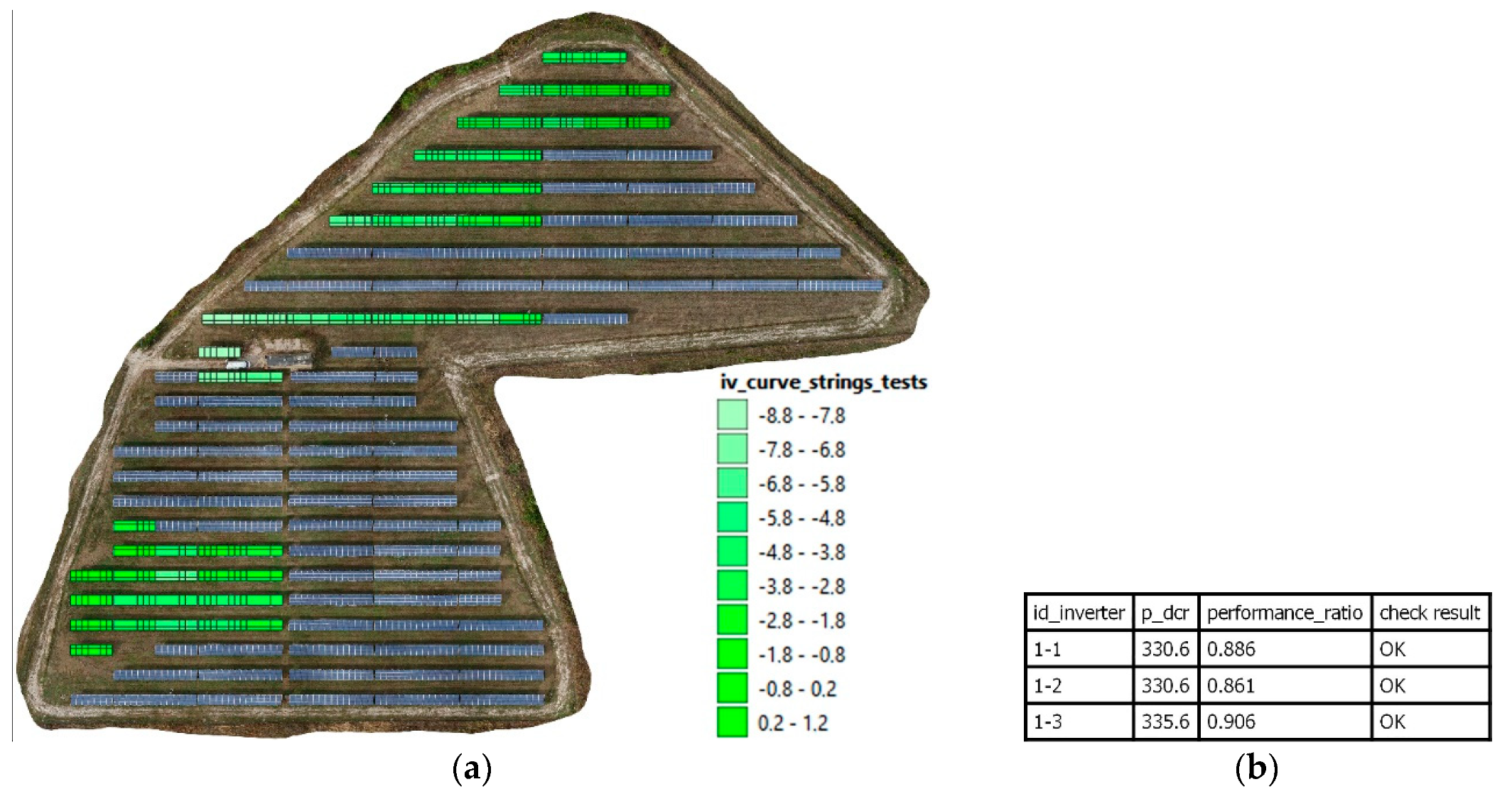The width and height of the screenshot is (1512, 794).
Task: Click the -0.8 - 0.2 legend swatch
Action: coord(732,687)
